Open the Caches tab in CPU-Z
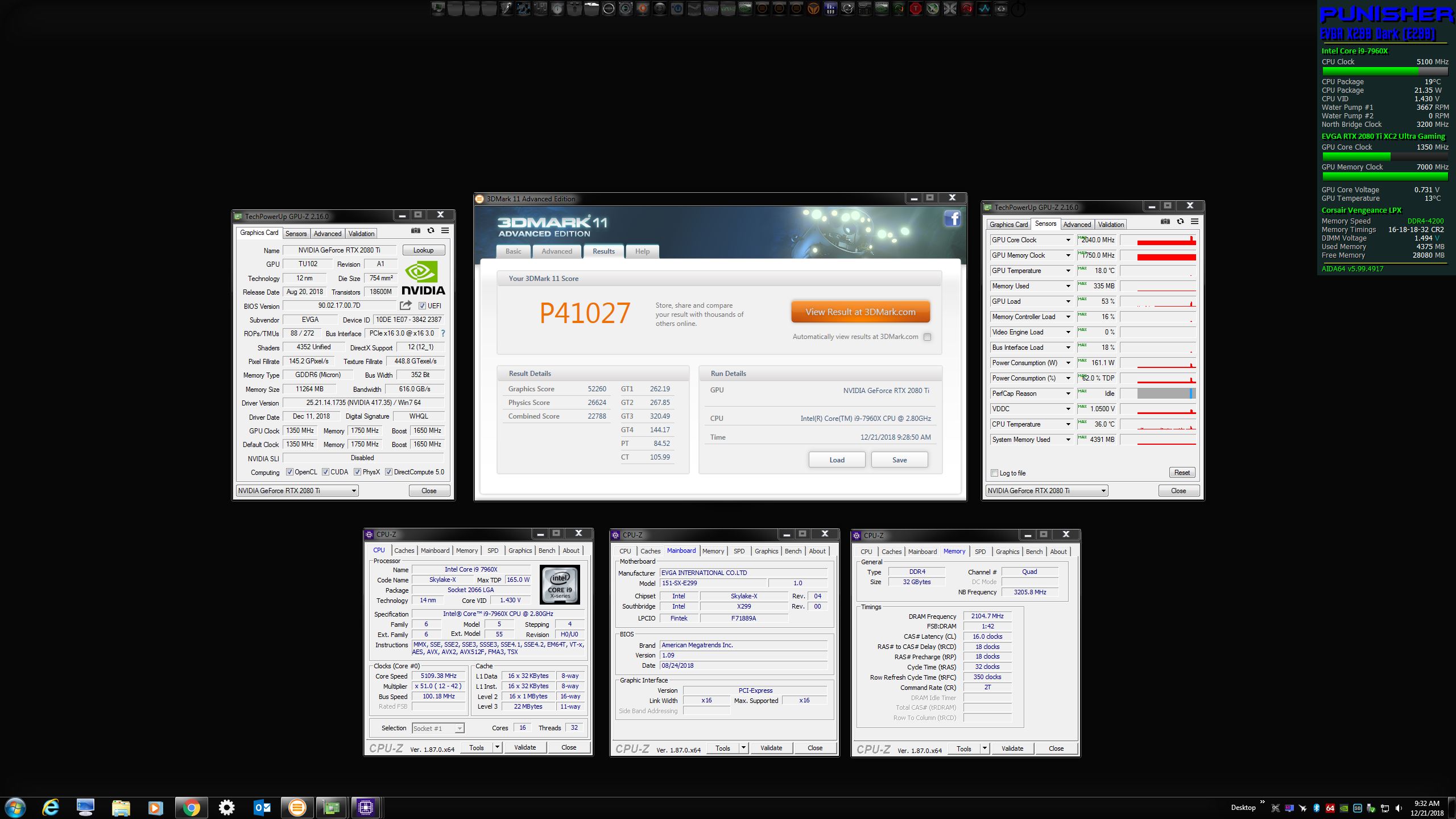This screenshot has height=819, width=1456. click(404, 551)
